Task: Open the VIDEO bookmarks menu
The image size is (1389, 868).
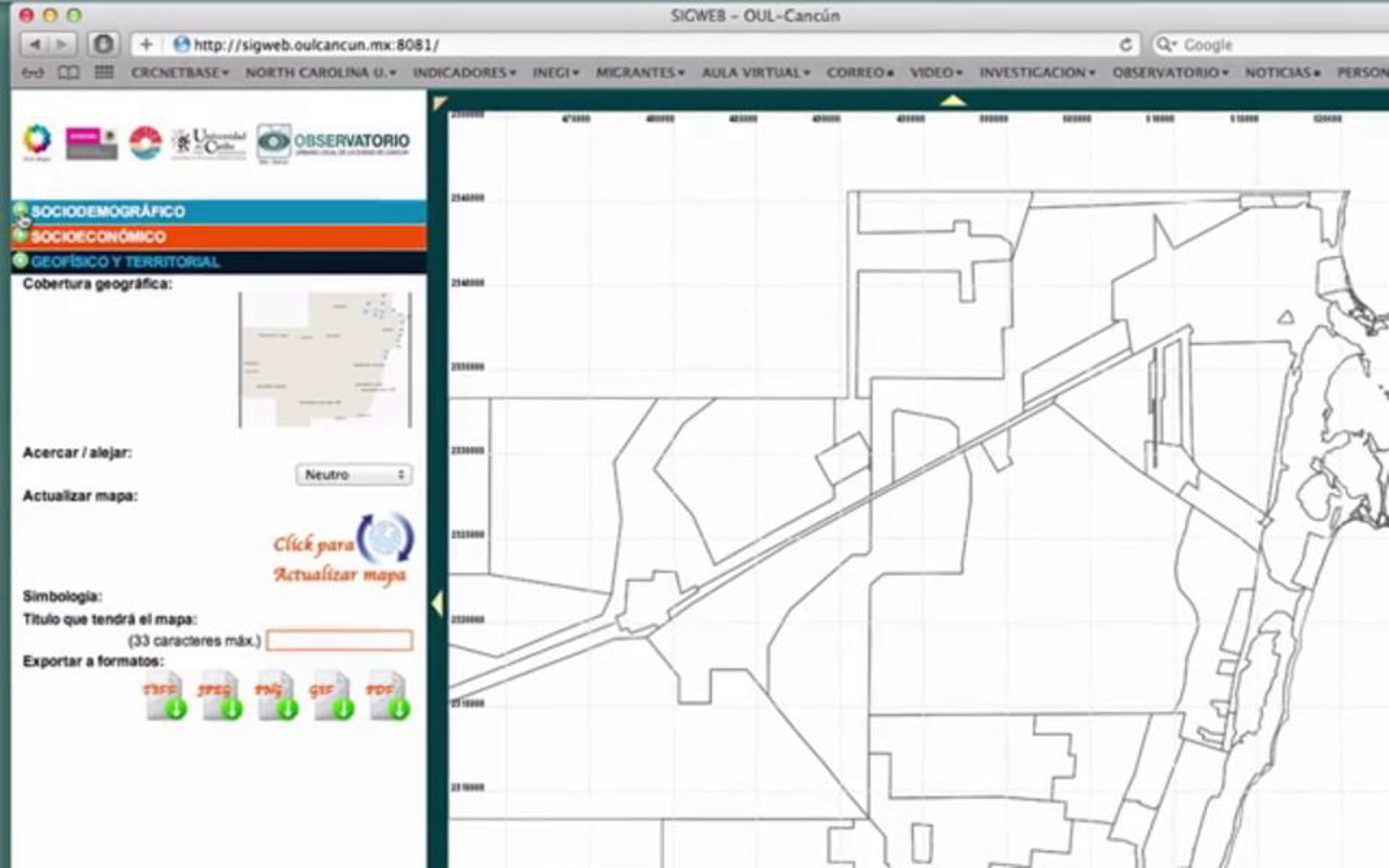Action: click(936, 73)
